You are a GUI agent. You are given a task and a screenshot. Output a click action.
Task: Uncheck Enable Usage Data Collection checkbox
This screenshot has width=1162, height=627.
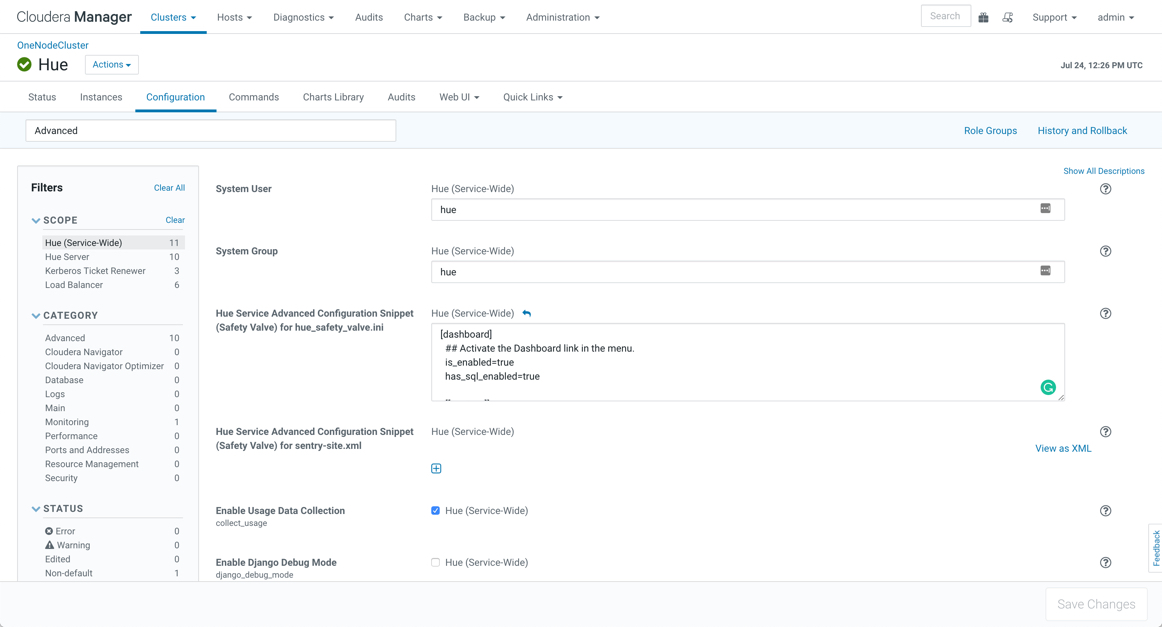(436, 511)
